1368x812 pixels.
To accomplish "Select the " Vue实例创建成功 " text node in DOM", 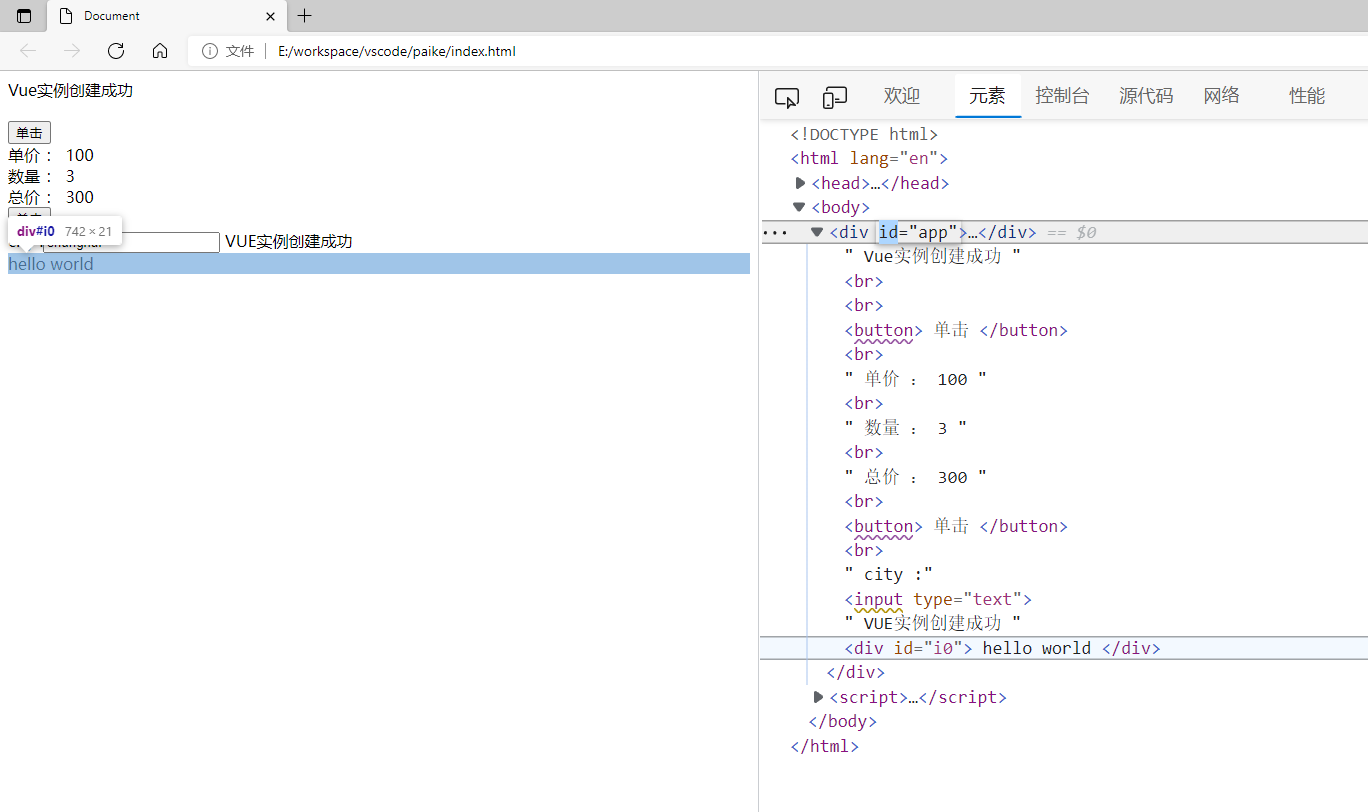I will point(933,256).
